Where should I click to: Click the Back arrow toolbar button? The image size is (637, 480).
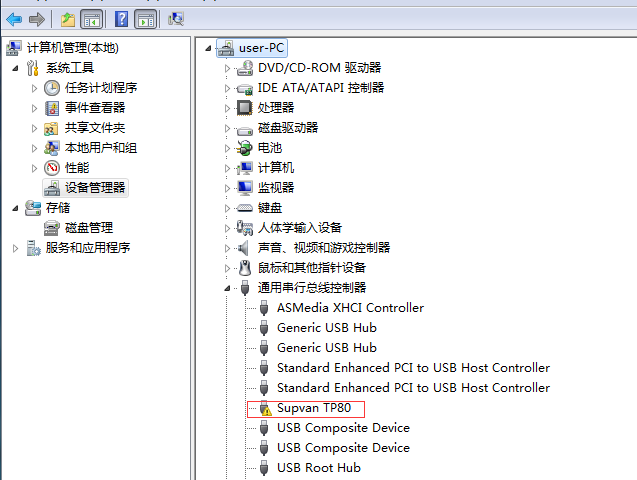pyautogui.click(x=14, y=19)
